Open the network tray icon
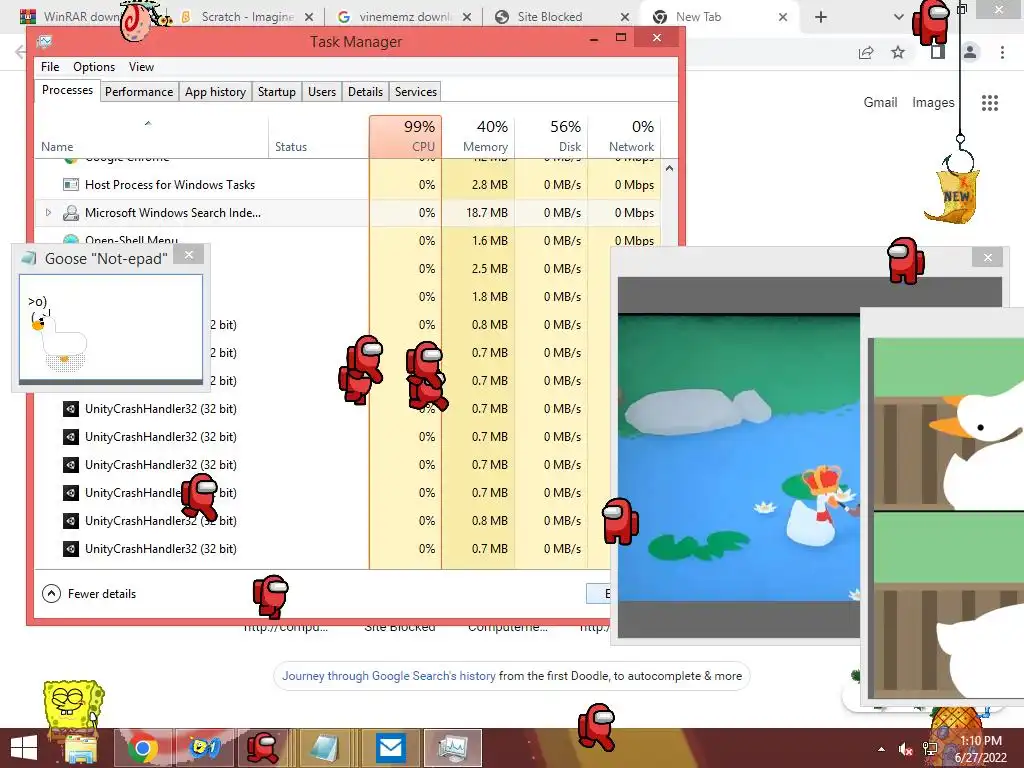1024x768 pixels. coord(929,749)
